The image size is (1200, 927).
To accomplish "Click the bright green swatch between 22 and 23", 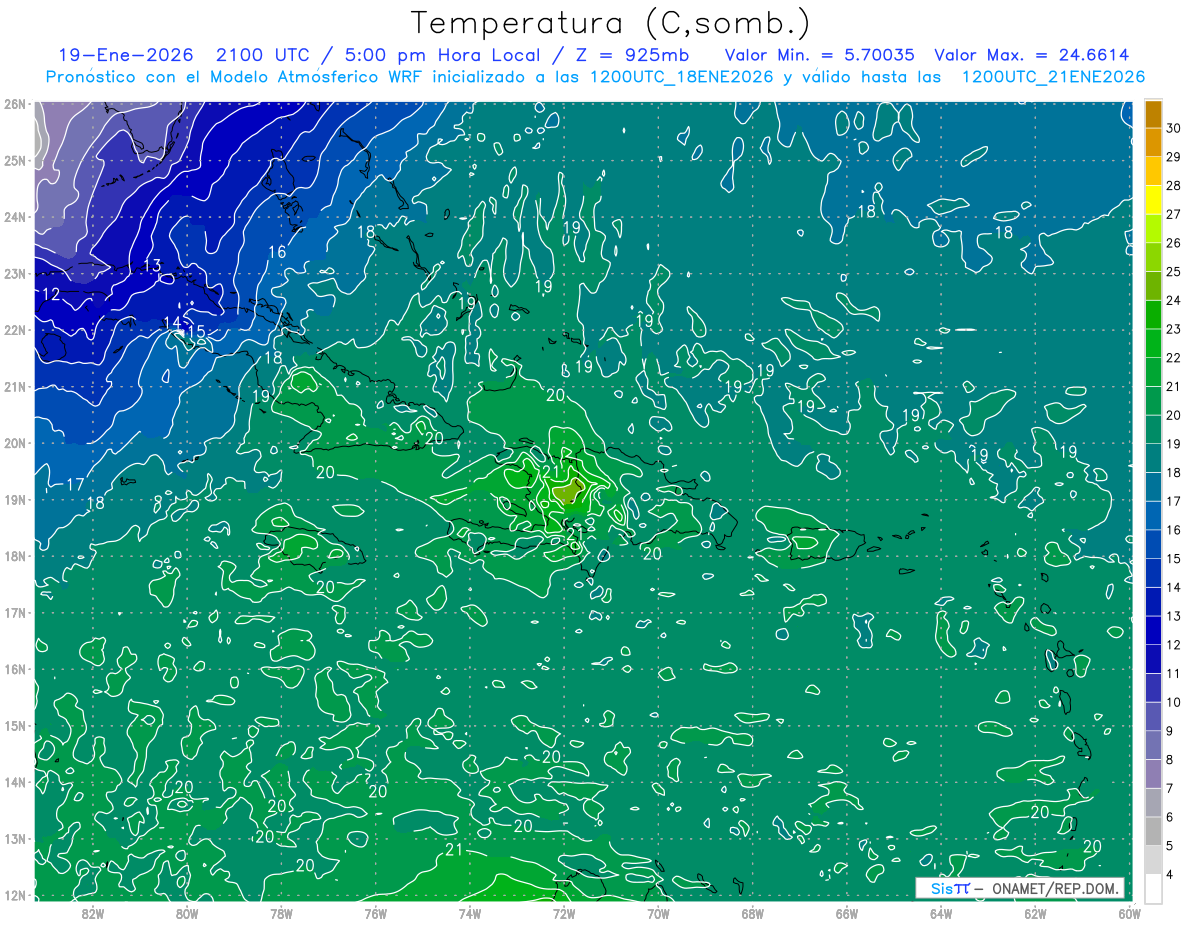I will pyautogui.click(x=1153, y=343).
